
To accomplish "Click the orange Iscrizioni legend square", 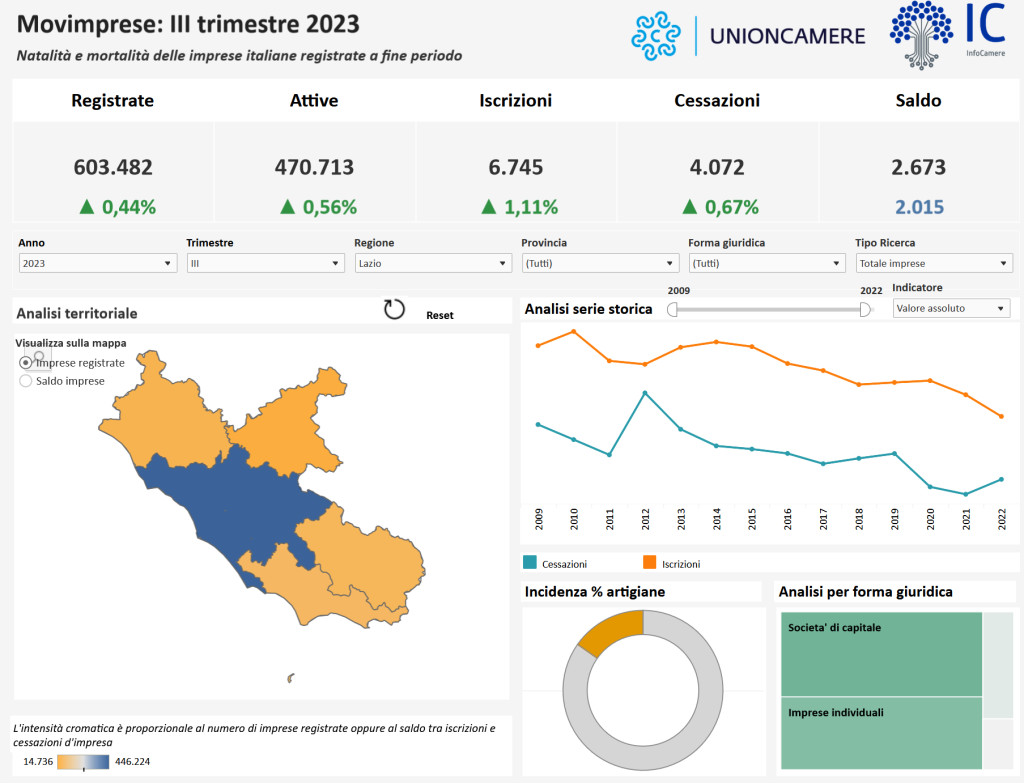I will point(649,563).
